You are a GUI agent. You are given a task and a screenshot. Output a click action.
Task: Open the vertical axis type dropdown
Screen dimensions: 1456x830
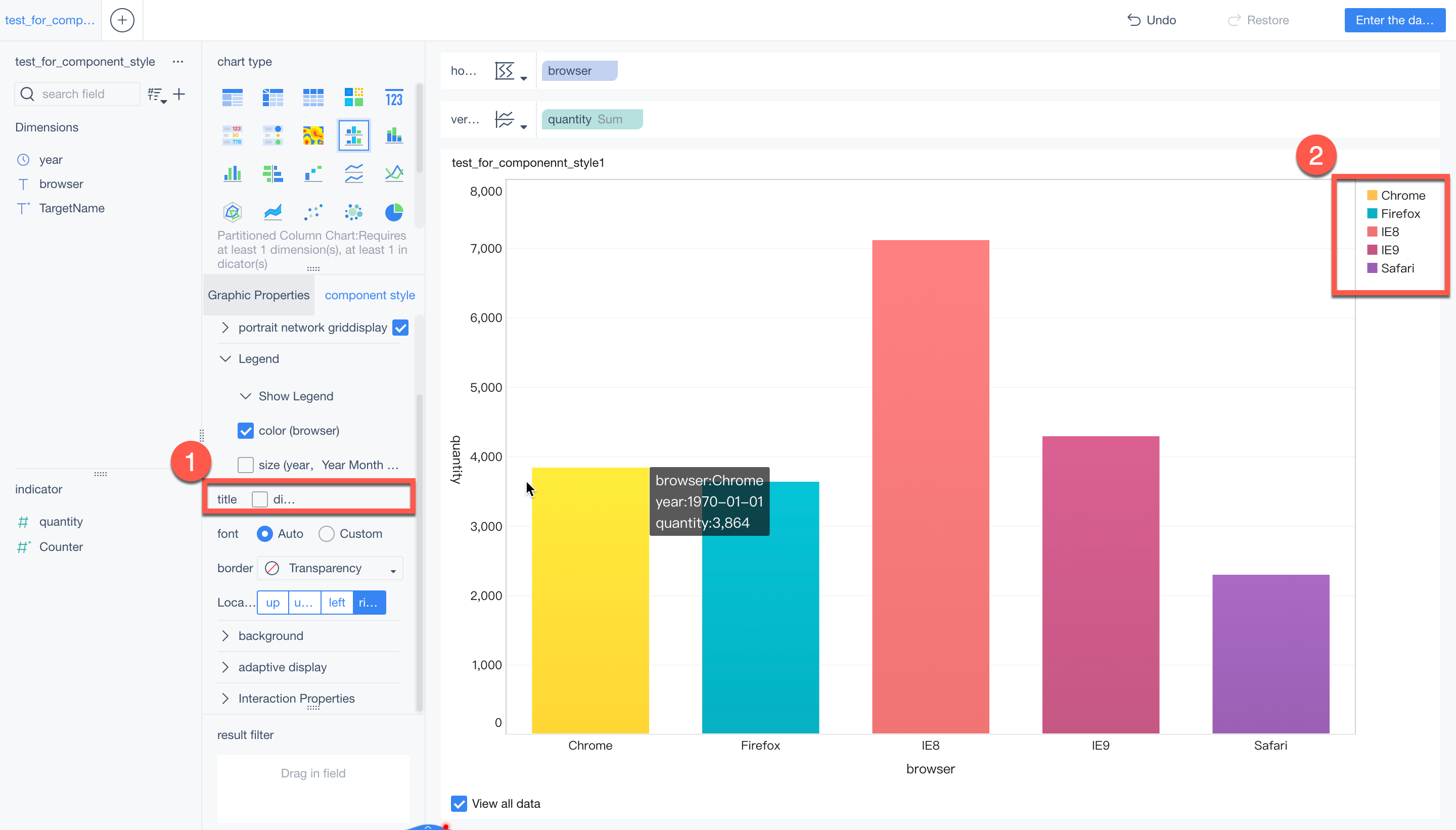click(x=510, y=120)
